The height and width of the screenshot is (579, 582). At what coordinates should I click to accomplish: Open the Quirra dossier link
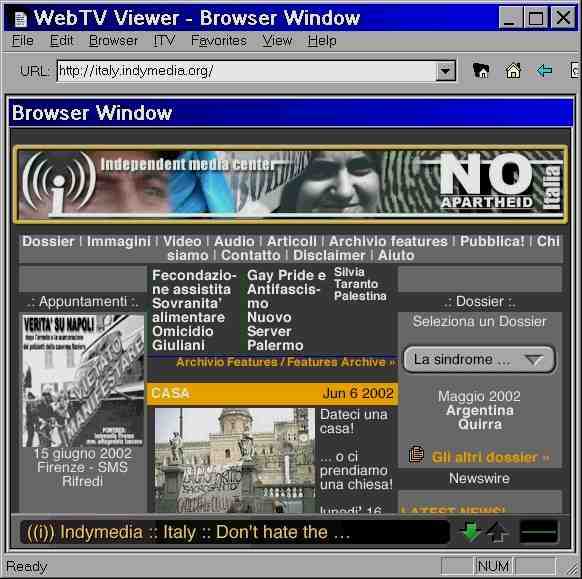[480, 424]
